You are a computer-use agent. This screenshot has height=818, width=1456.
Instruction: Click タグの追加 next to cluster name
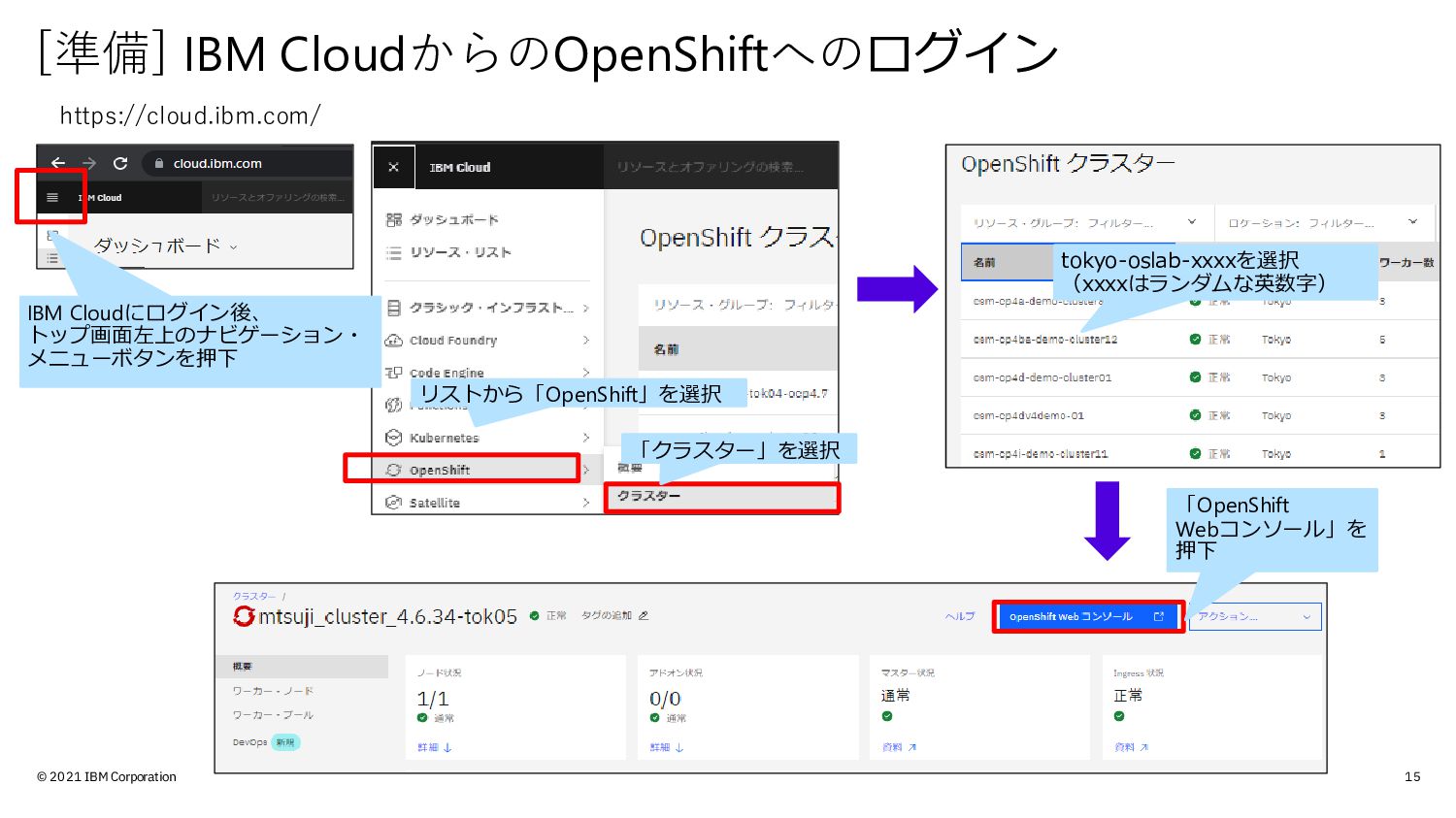[x=607, y=615]
